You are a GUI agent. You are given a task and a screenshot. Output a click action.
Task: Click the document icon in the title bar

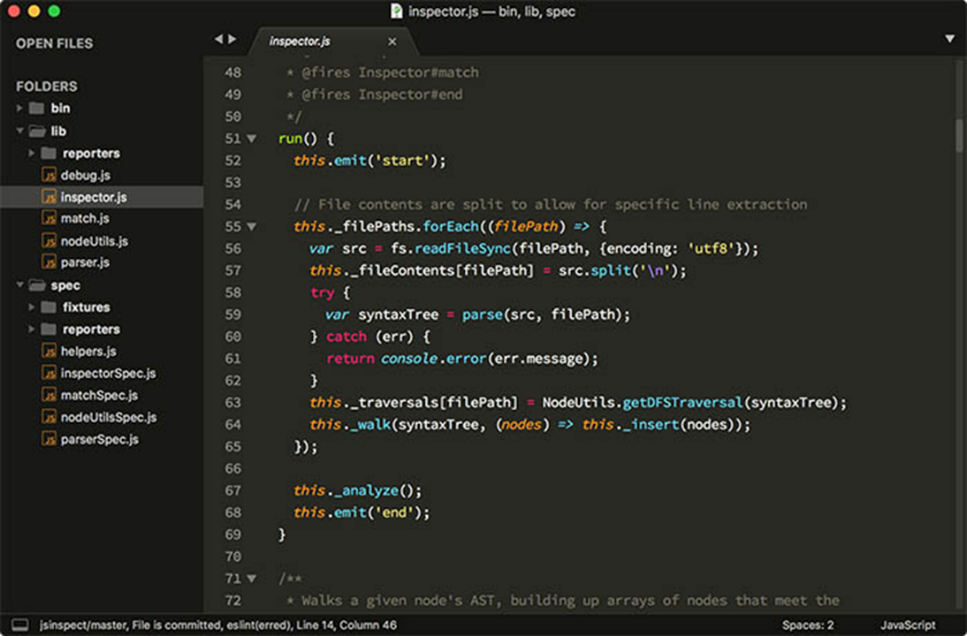(x=397, y=11)
